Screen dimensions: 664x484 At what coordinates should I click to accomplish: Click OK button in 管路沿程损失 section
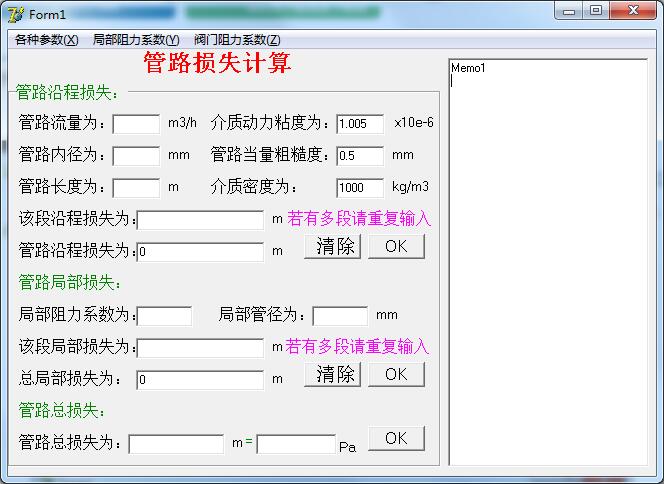click(396, 246)
